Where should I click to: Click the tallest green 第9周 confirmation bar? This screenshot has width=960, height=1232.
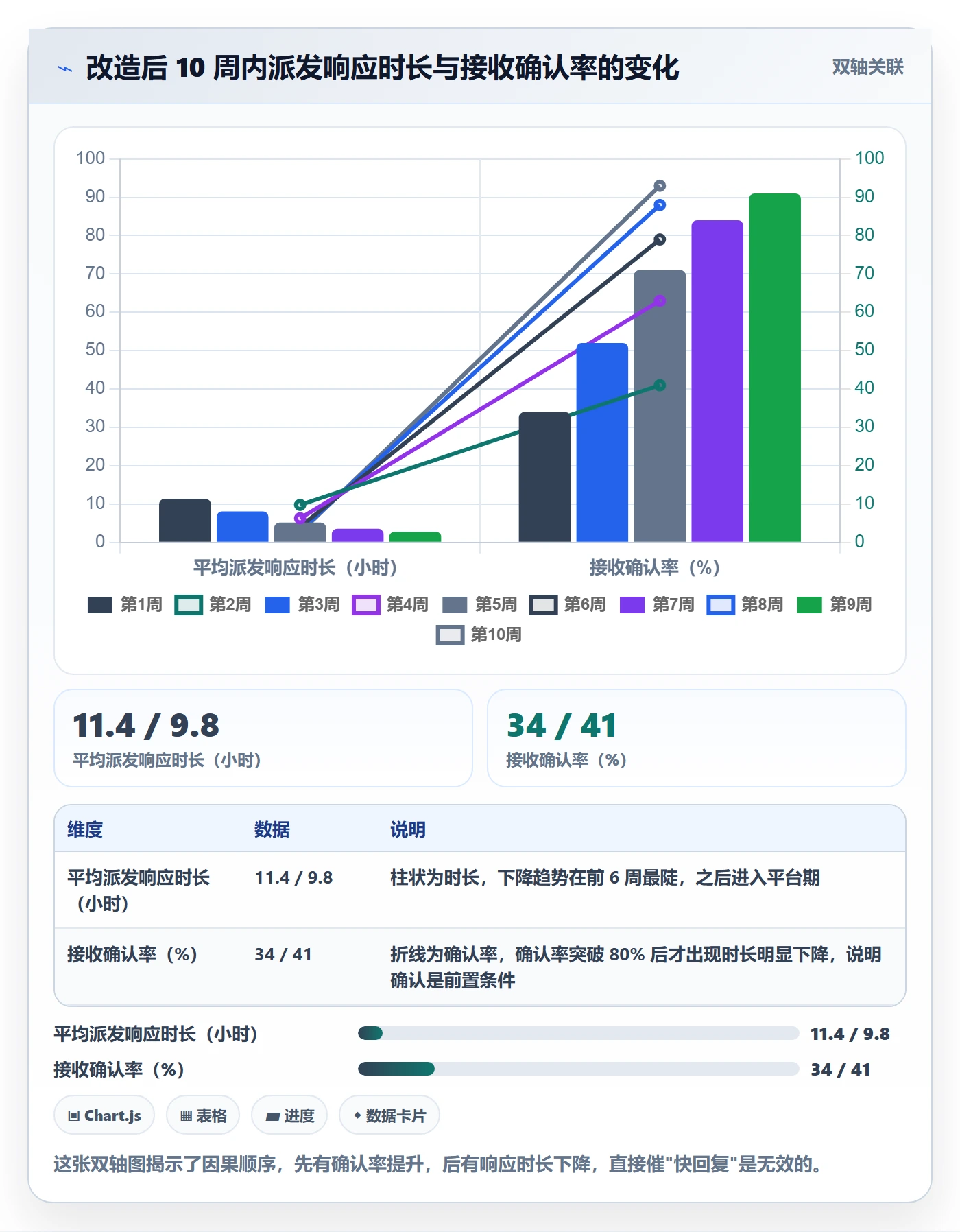point(775,368)
